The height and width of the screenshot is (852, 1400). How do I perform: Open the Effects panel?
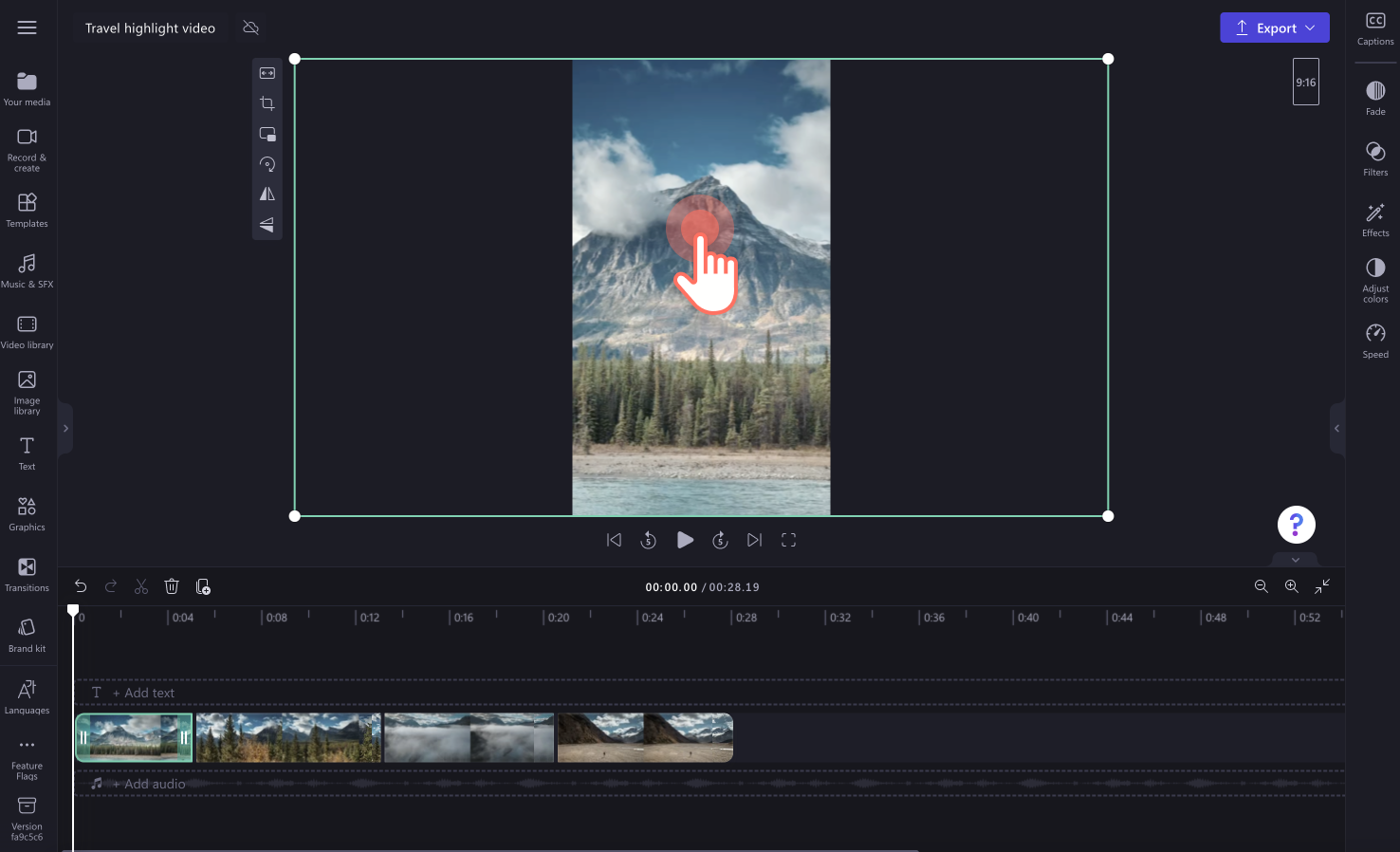[x=1375, y=220]
